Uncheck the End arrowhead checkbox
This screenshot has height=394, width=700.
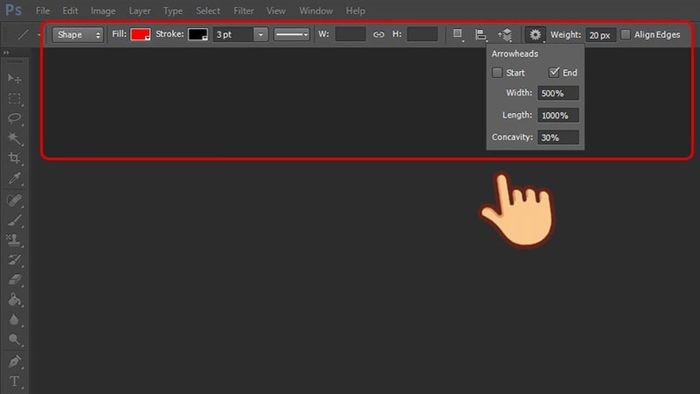(554, 72)
